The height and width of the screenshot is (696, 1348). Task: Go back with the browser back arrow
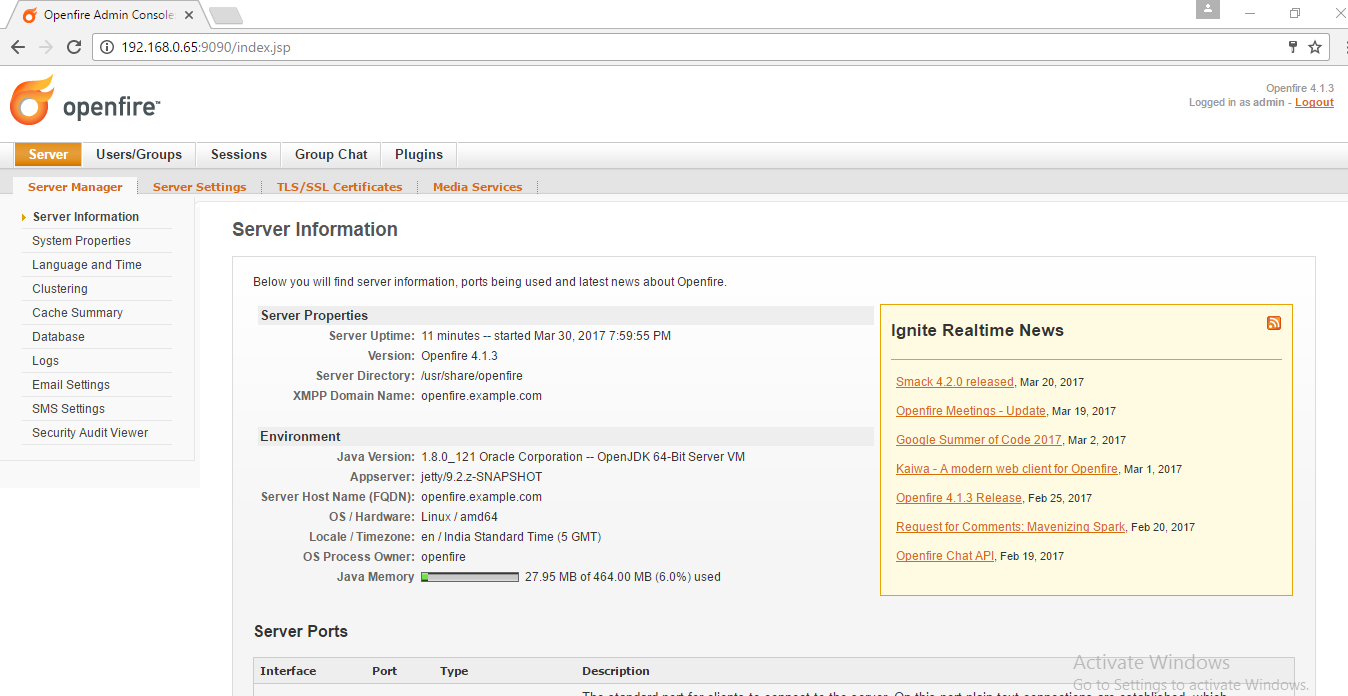(x=18, y=47)
